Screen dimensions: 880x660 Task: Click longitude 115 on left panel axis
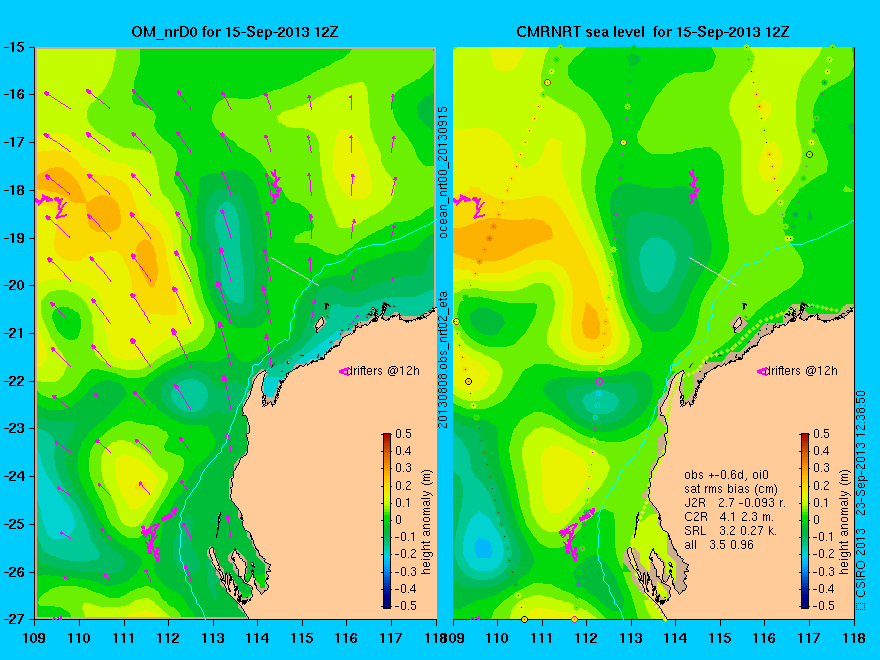(302, 638)
